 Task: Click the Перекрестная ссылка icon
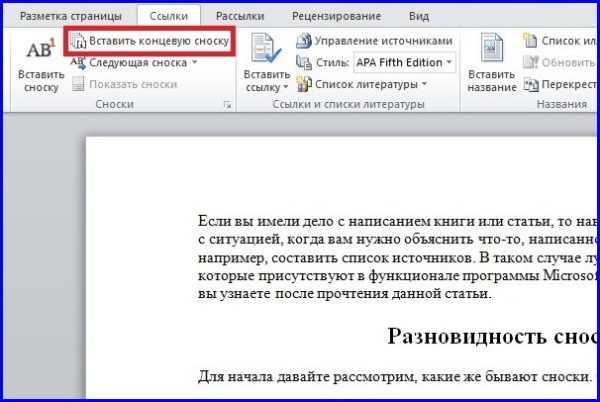528,83
